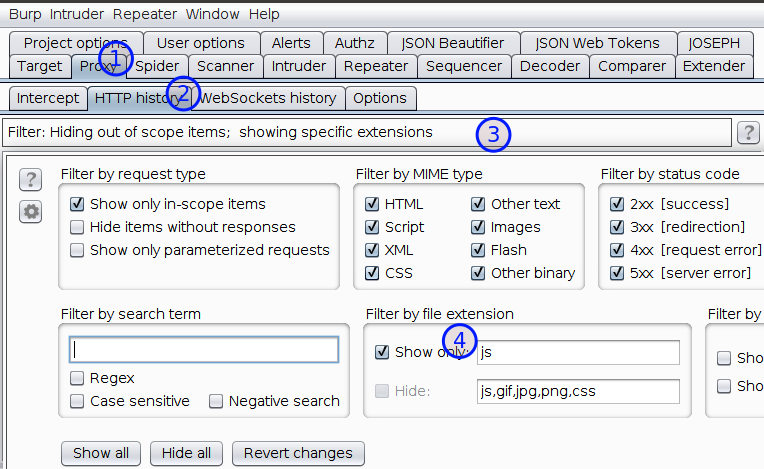Viewport: 764px width, 469px height.
Task: Switch to the Target tab
Action: [x=39, y=66]
